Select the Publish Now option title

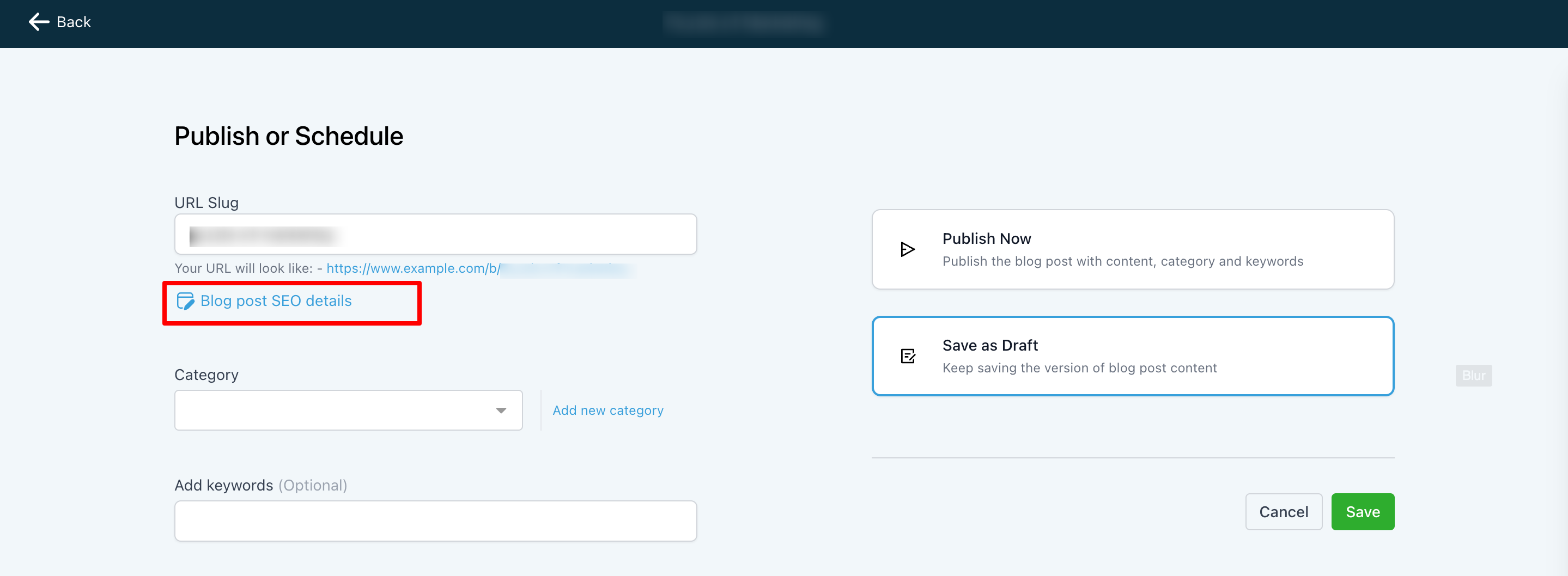986,239
